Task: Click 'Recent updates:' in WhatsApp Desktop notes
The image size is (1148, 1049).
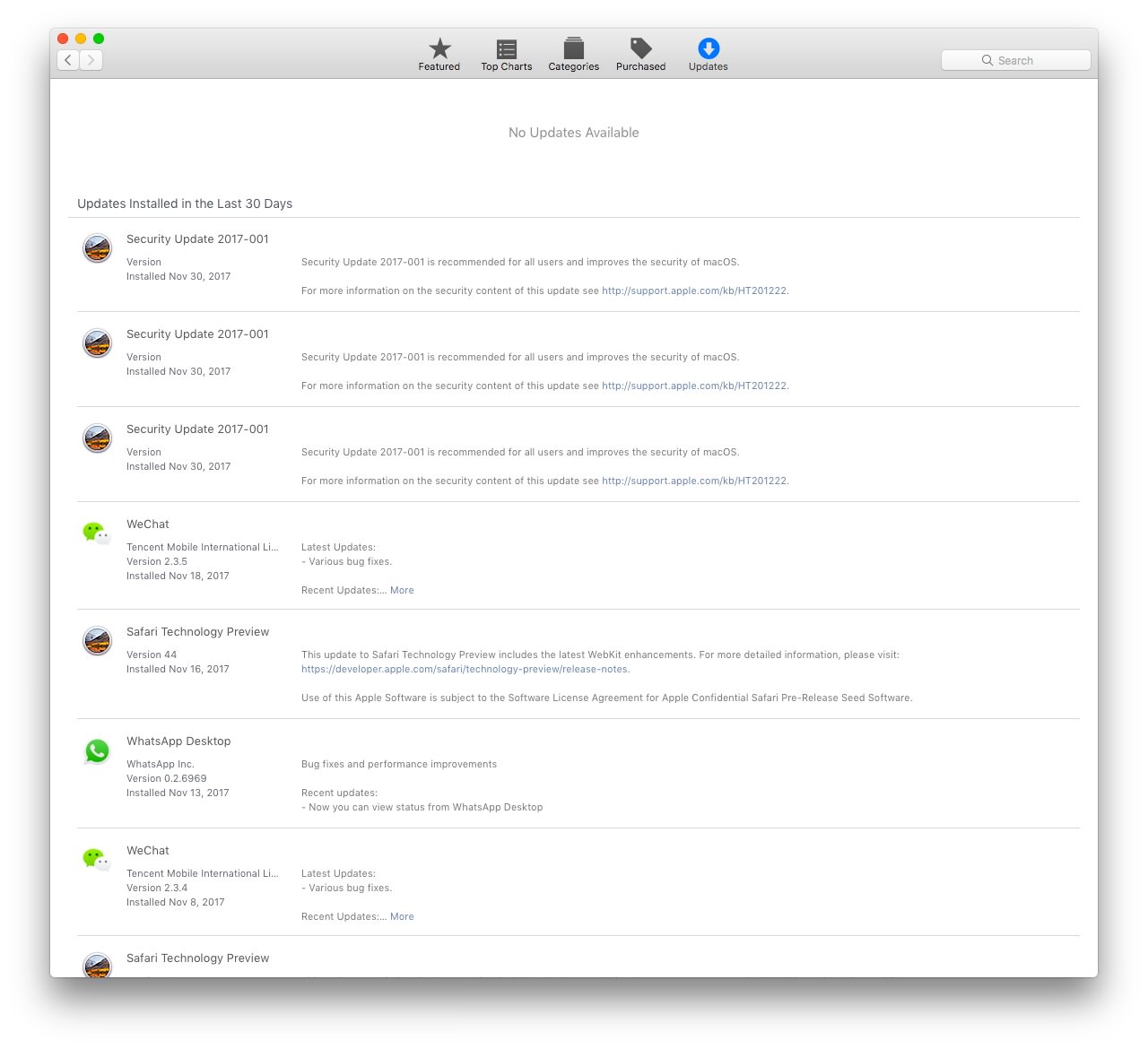Action: [x=340, y=793]
